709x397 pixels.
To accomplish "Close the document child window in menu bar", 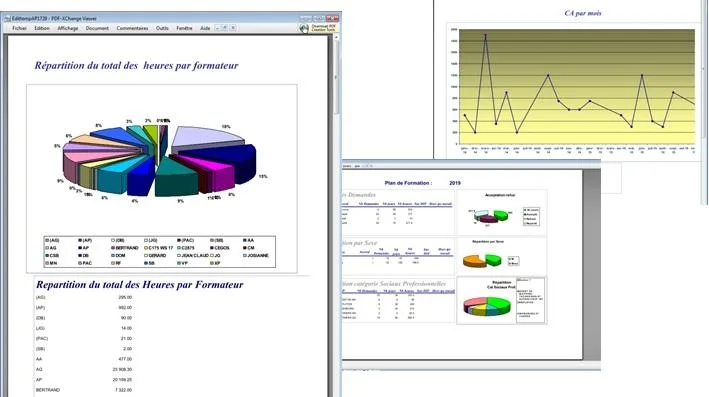I will point(233,28).
